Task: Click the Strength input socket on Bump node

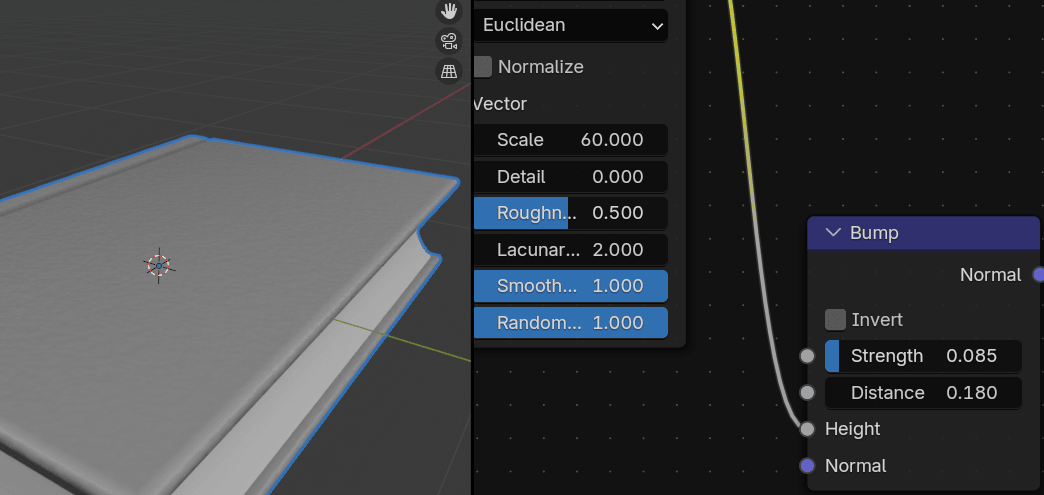Action: (x=808, y=356)
